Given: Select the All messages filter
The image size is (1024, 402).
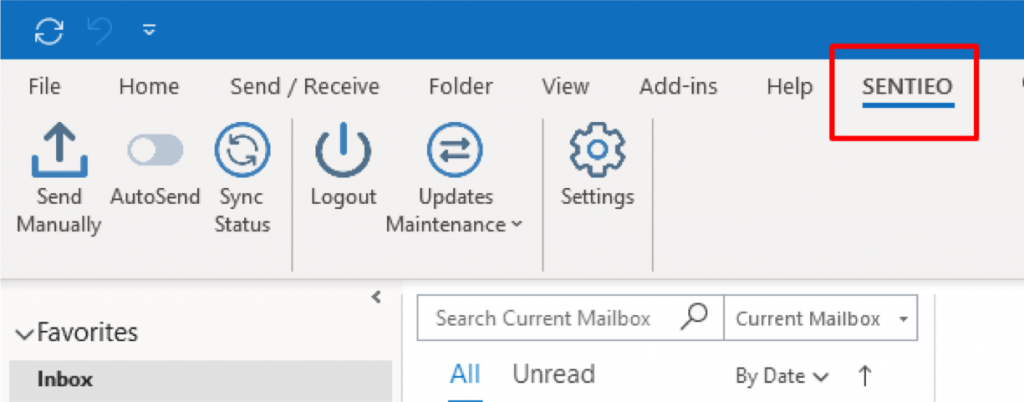Looking at the screenshot, I should pos(465,375).
